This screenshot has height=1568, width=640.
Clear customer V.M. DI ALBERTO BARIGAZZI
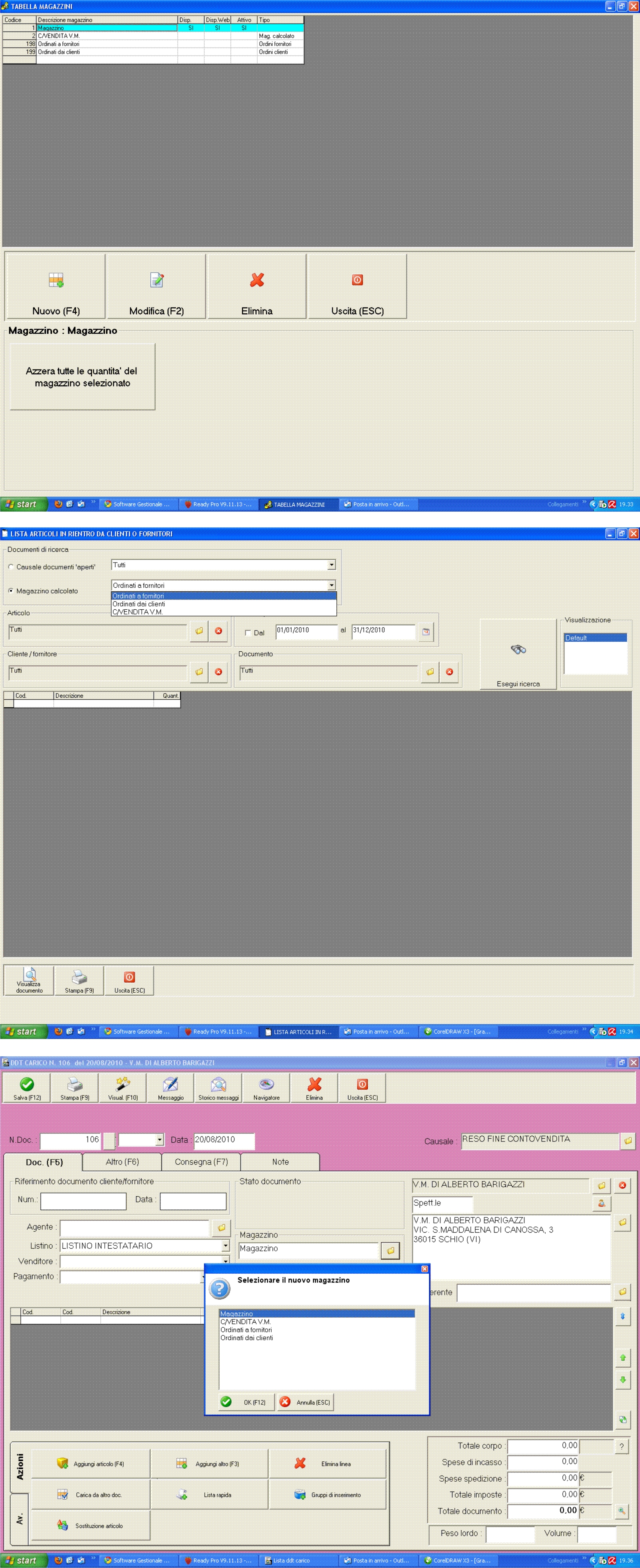pos(622,1185)
